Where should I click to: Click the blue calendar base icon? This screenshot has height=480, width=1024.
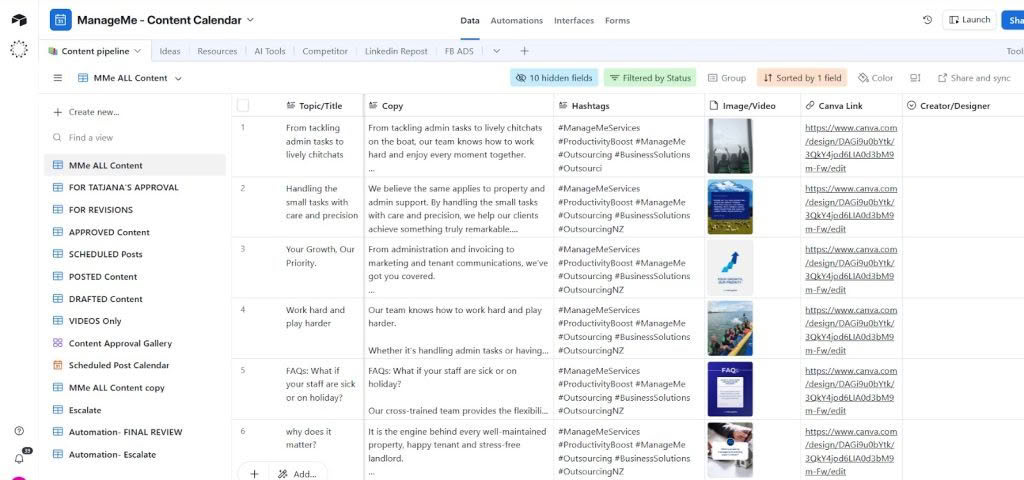point(61,20)
